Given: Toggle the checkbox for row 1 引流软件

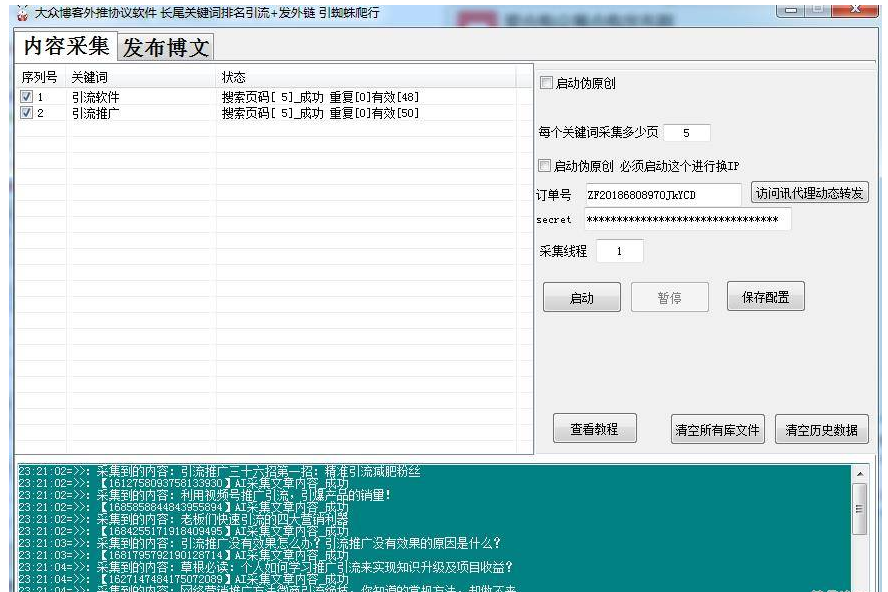Looking at the screenshot, I should 27,97.
